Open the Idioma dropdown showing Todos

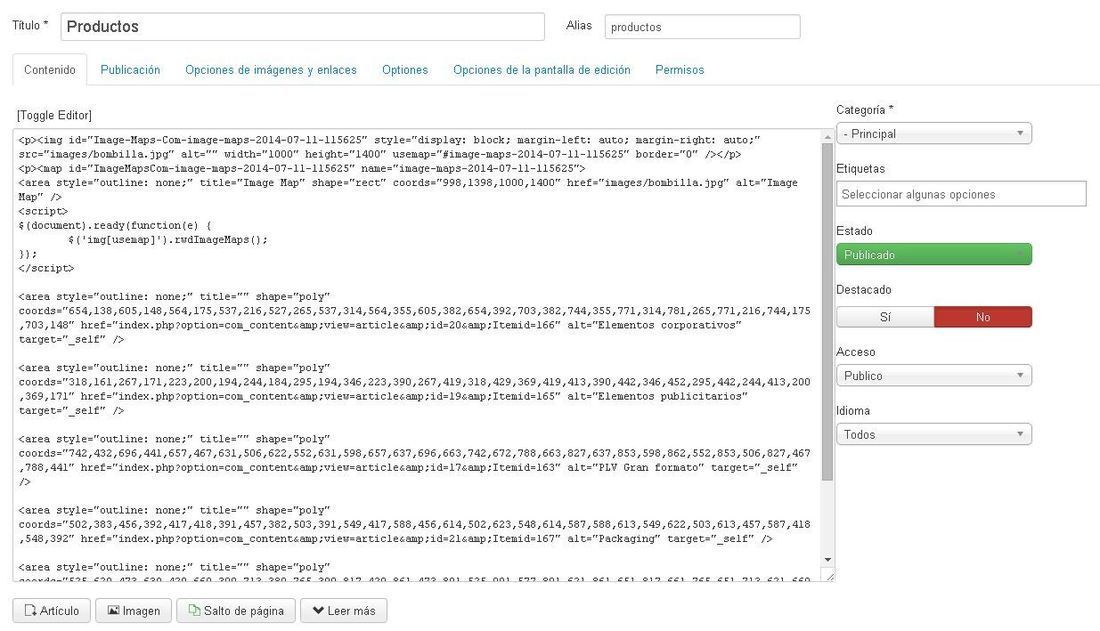[x=934, y=434]
